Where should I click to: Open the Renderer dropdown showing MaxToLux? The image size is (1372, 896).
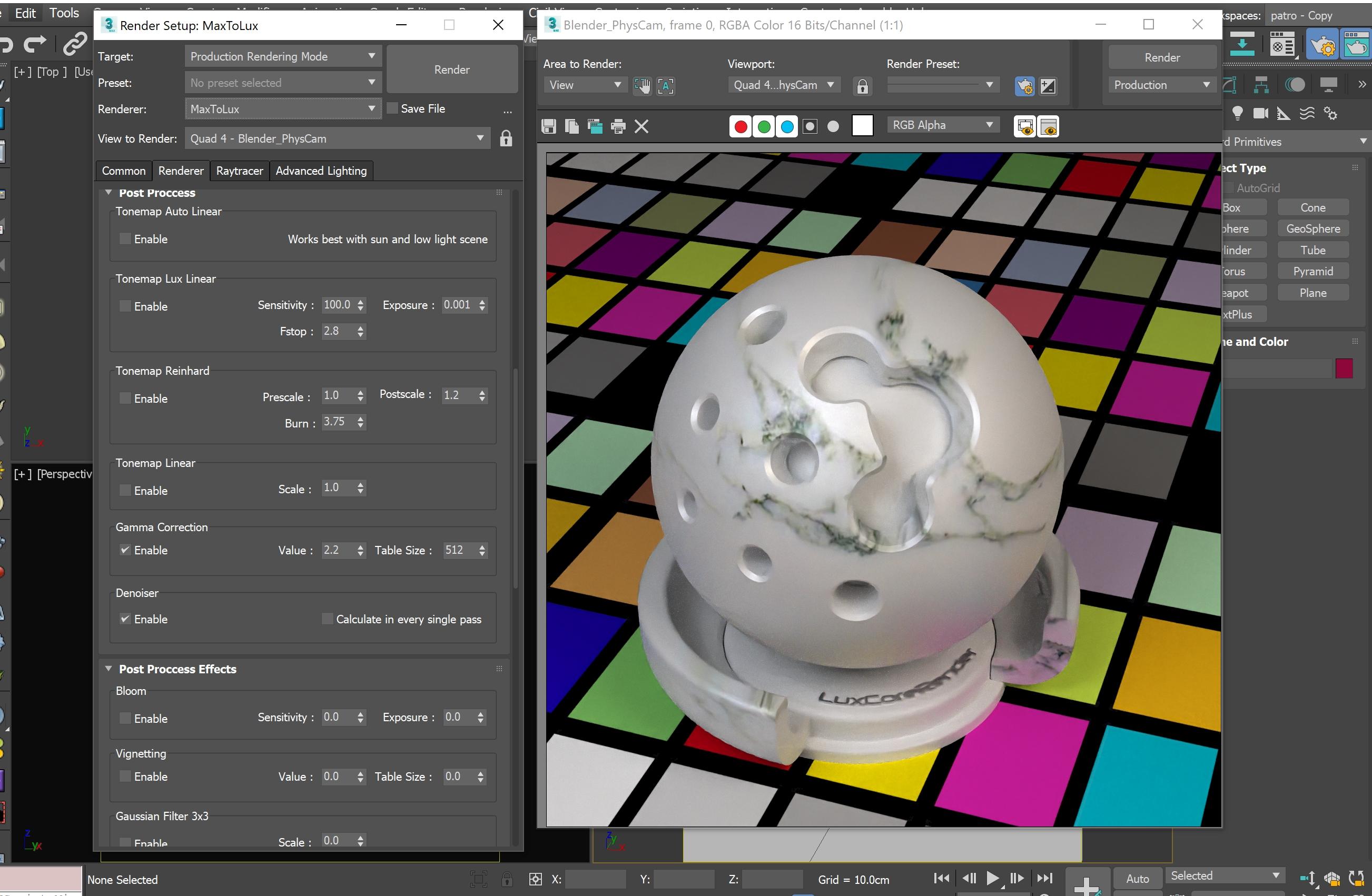[x=282, y=109]
